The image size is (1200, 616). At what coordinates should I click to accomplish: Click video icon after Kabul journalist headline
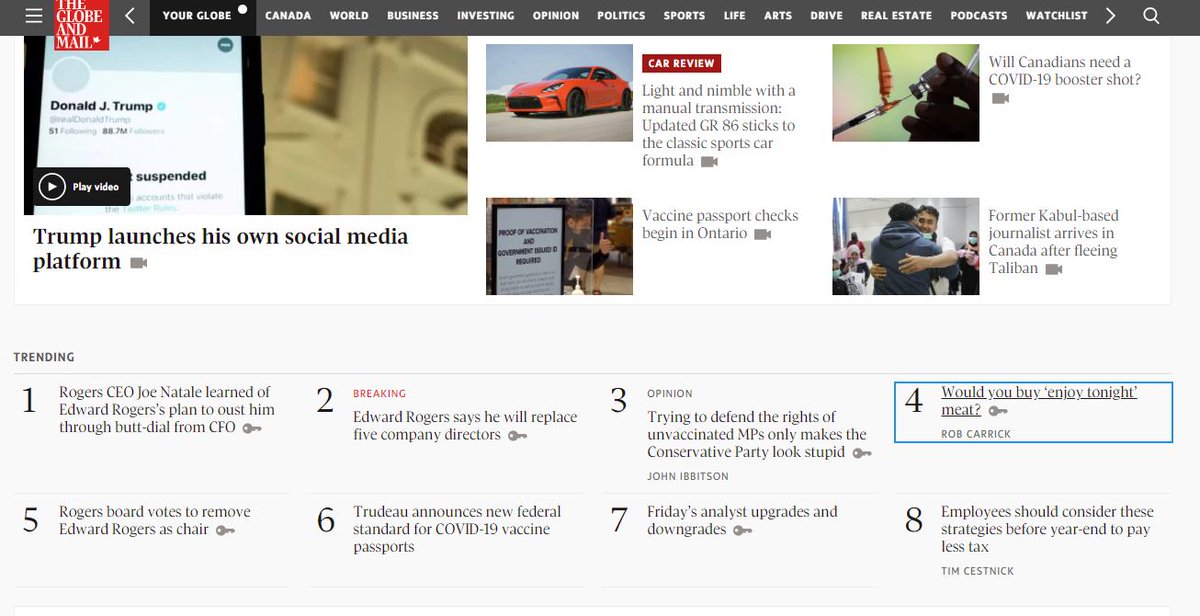click(x=1054, y=270)
